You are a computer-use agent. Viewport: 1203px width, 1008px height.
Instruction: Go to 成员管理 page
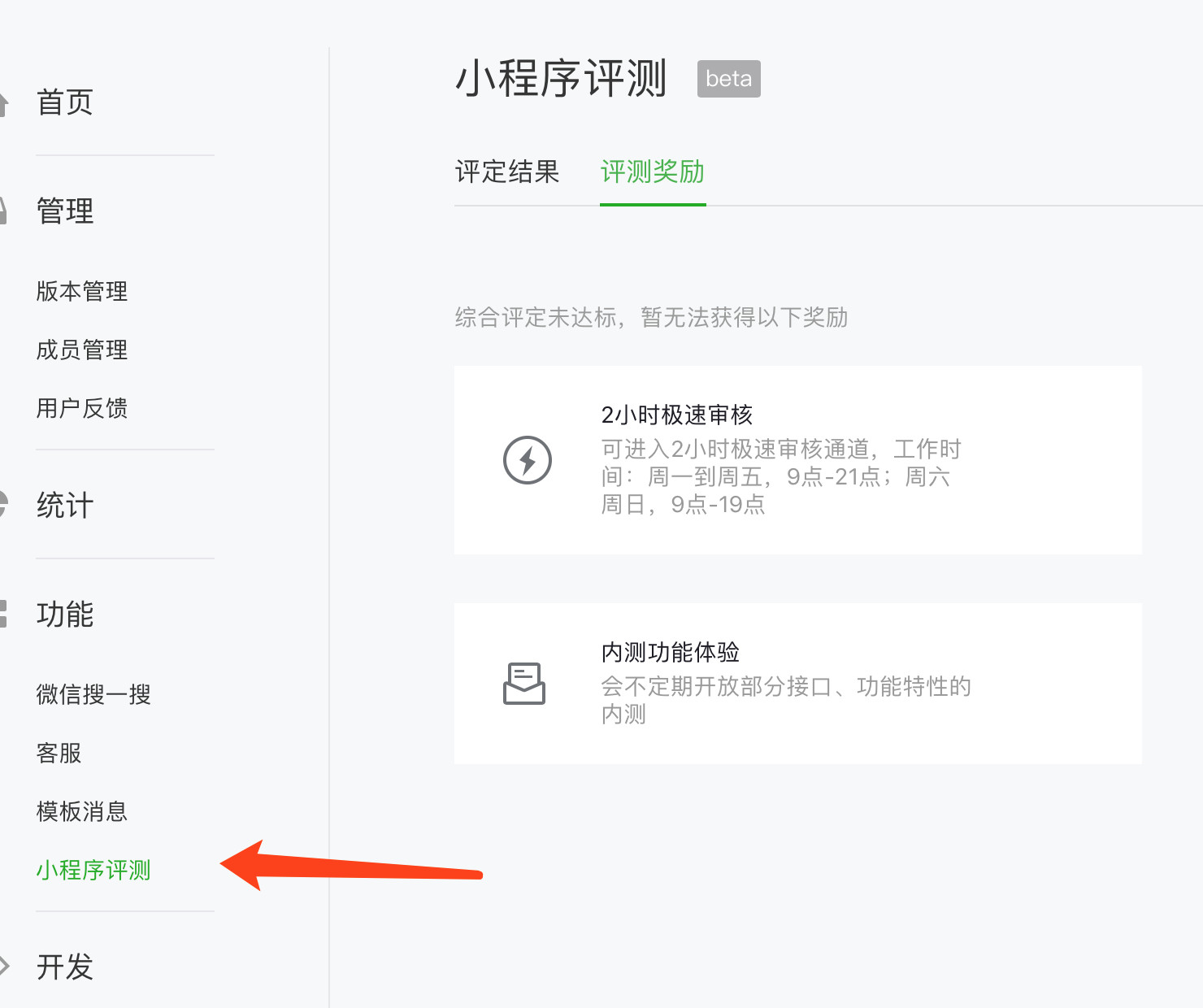(x=82, y=350)
